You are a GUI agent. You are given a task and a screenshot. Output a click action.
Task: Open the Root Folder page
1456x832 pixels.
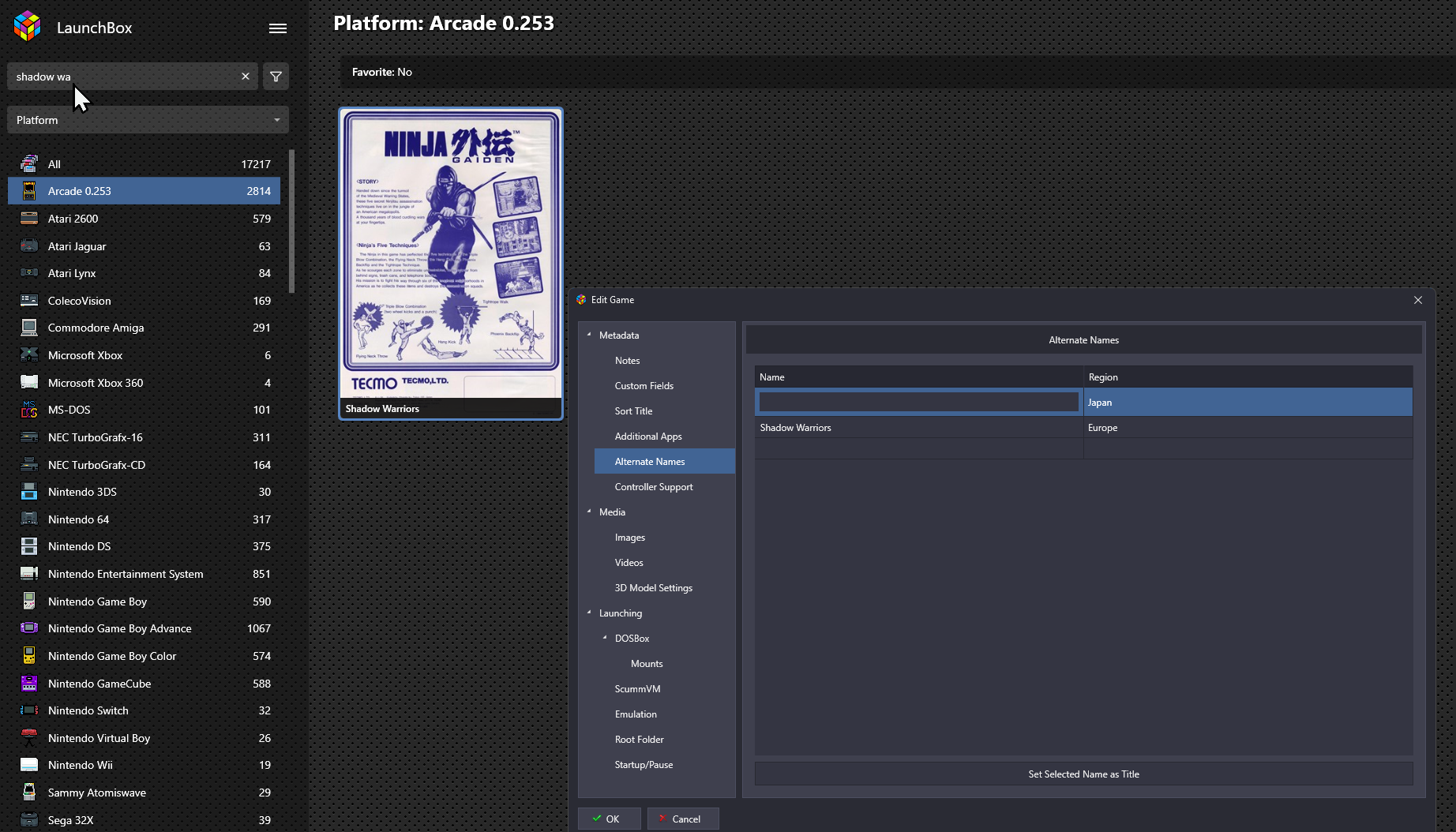[x=639, y=740]
